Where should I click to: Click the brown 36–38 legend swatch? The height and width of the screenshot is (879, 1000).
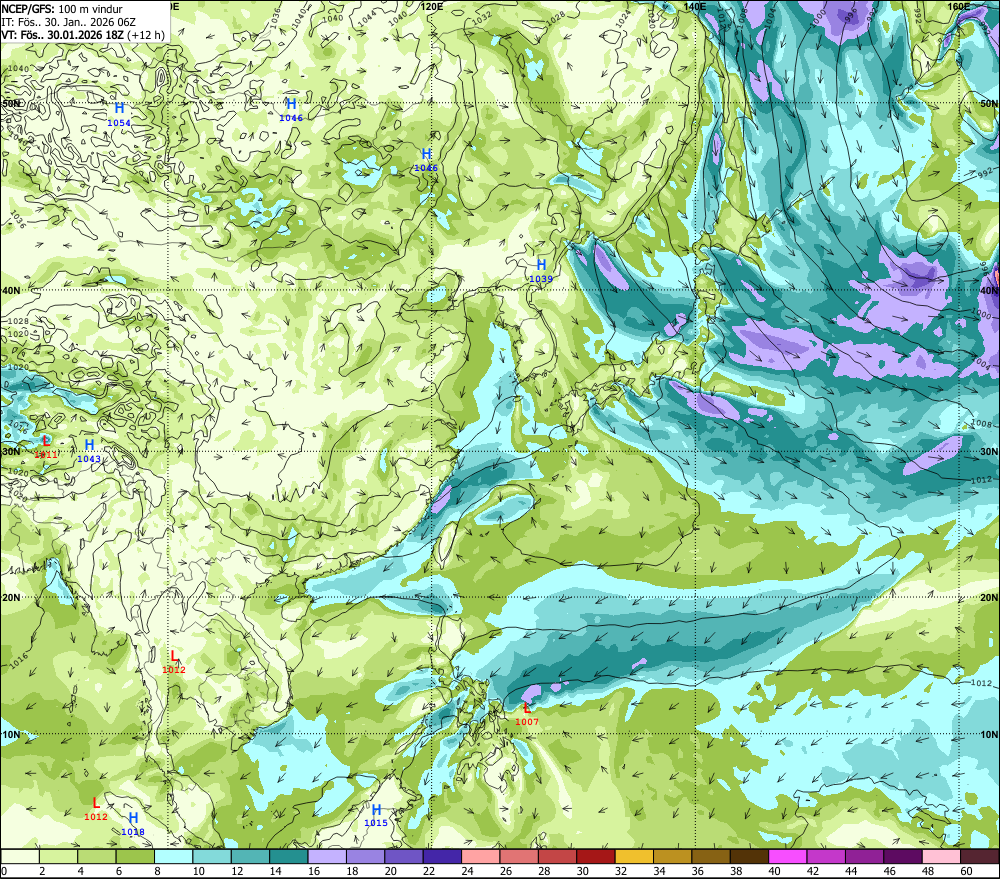click(x=711, y=856)
